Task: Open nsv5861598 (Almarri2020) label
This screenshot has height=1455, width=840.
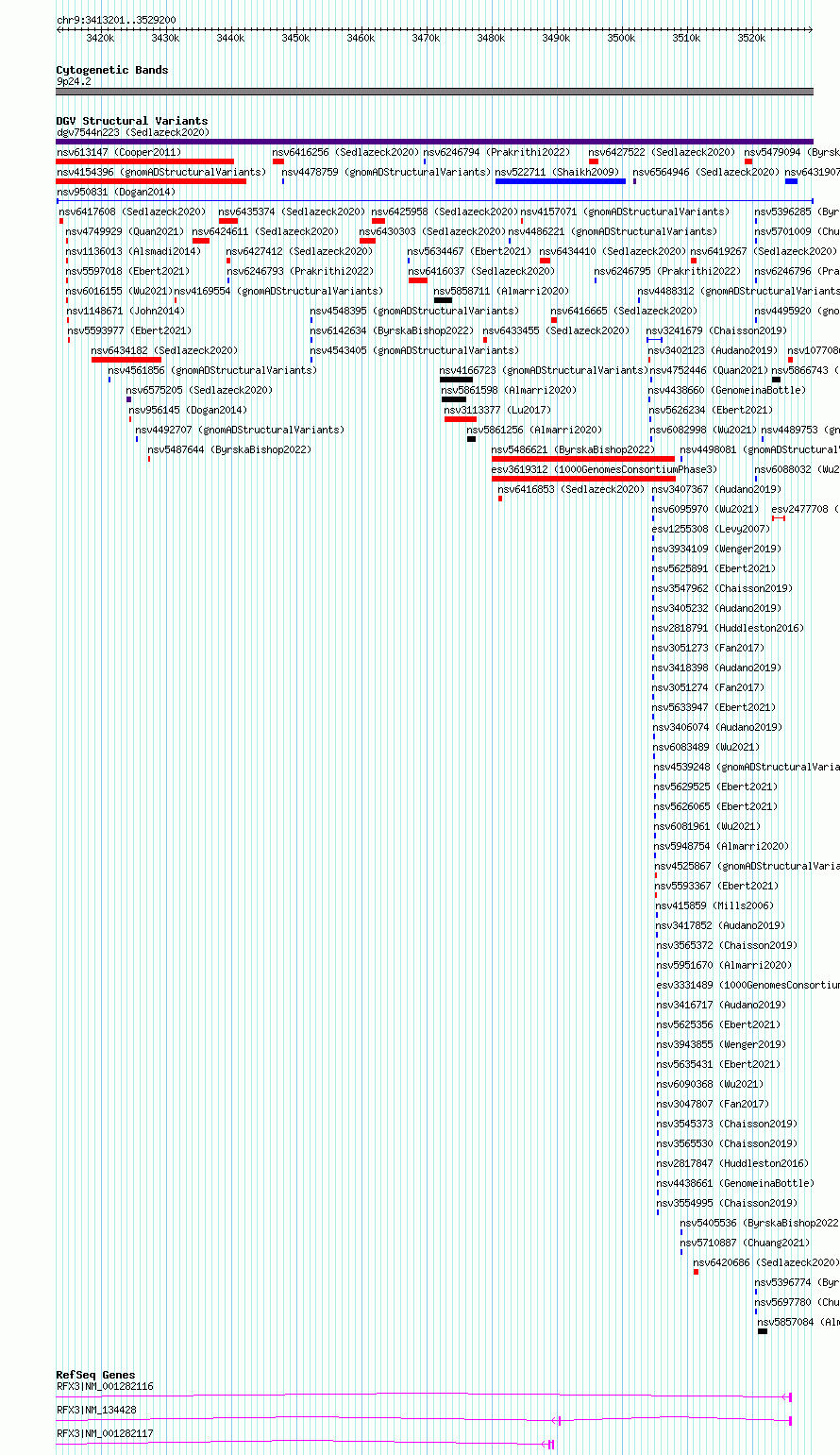Action: point(509,390)
